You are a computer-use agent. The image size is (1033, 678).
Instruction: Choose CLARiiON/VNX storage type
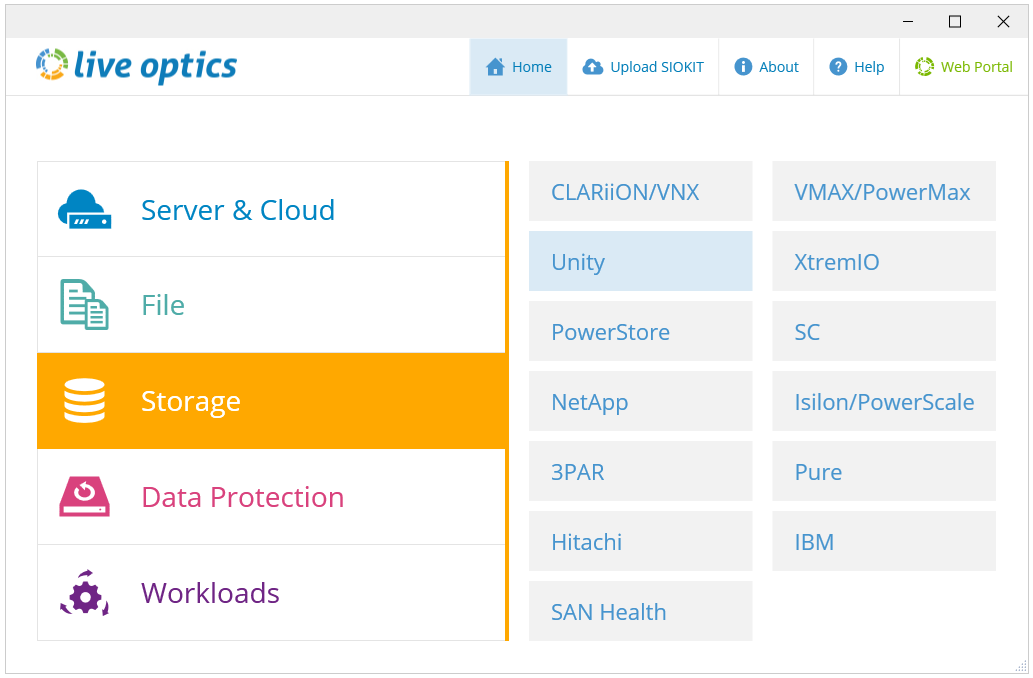[640, 192]
